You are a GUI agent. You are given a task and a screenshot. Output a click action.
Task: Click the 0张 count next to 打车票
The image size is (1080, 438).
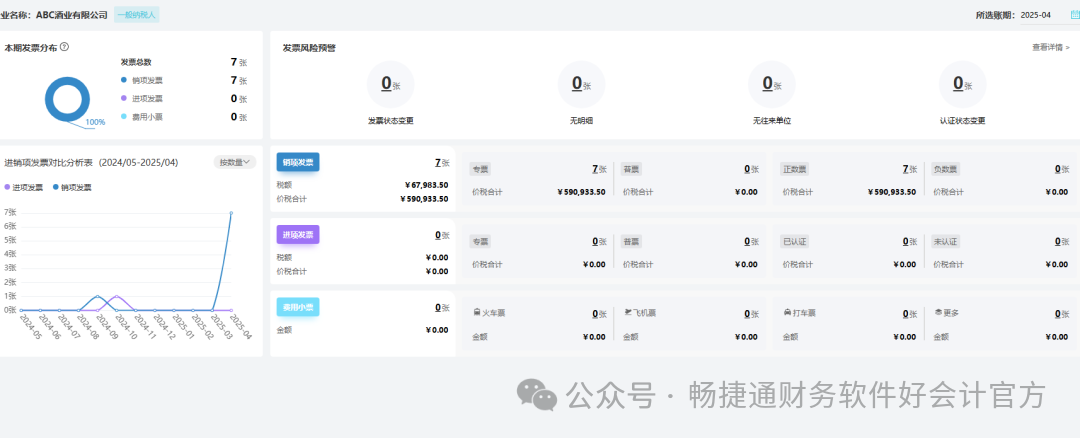909,314
